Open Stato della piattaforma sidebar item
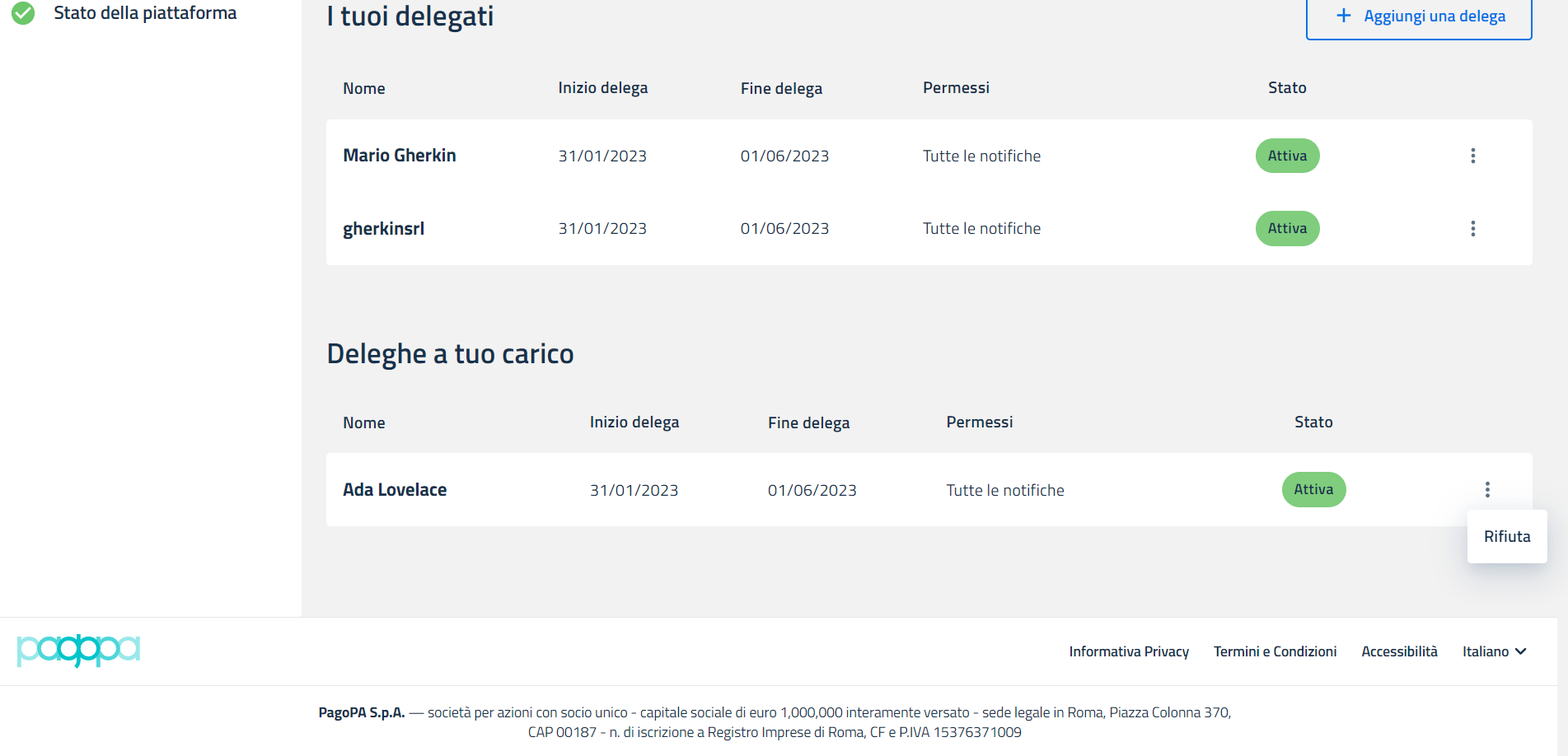The height and width of the screenshot is (756, 1568). click(145, 13)
